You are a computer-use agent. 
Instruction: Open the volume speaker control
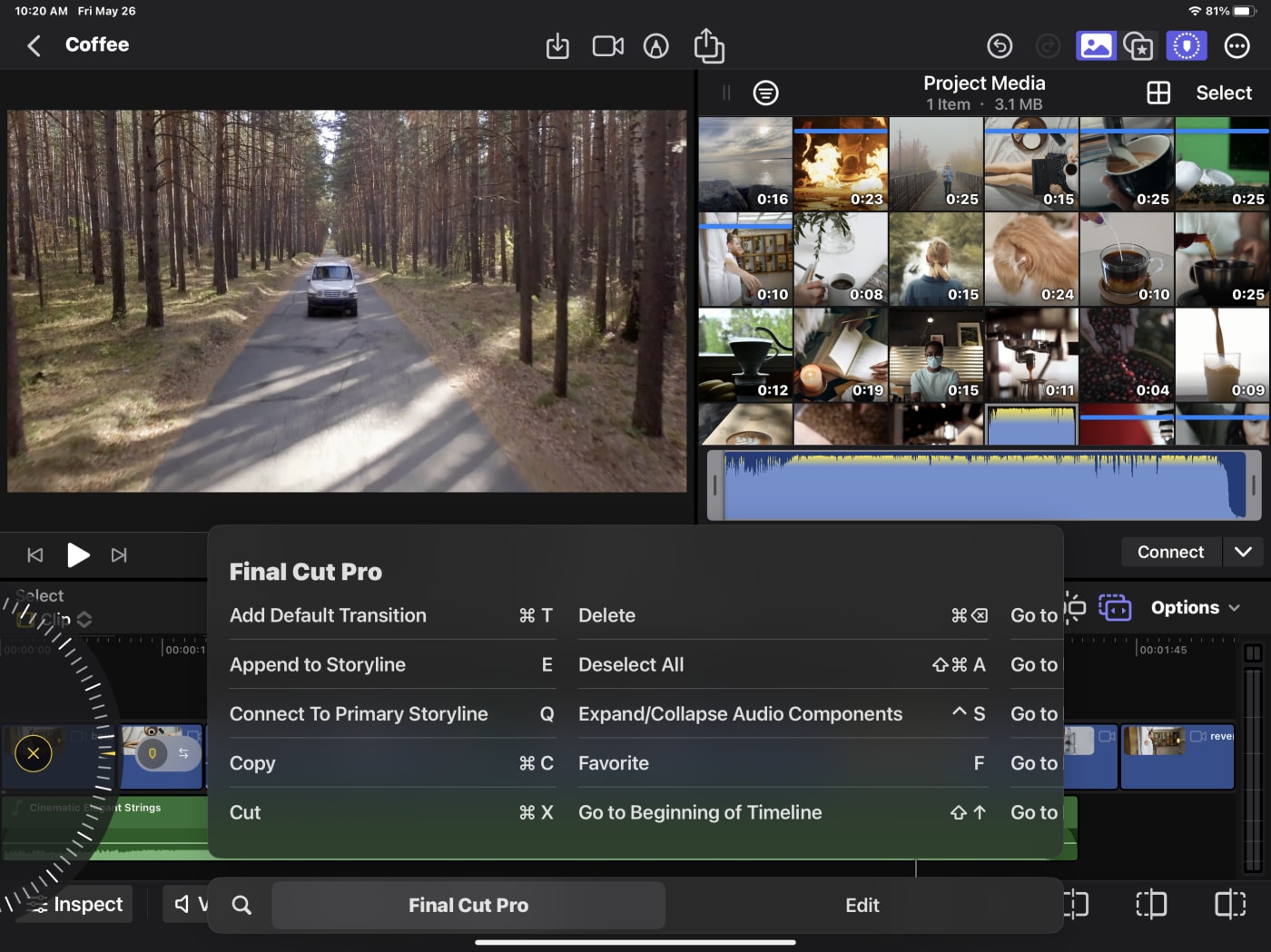[x=186, y=904]
